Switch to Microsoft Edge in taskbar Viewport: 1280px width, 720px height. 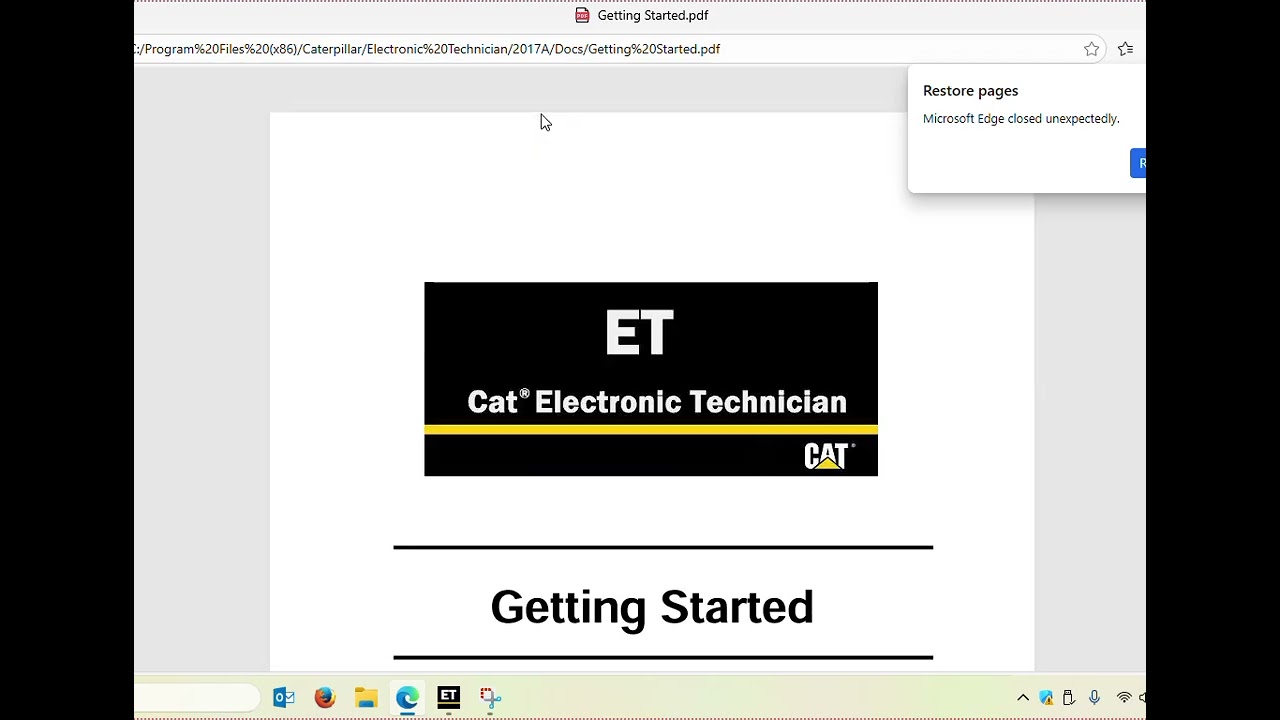[407, 698]
